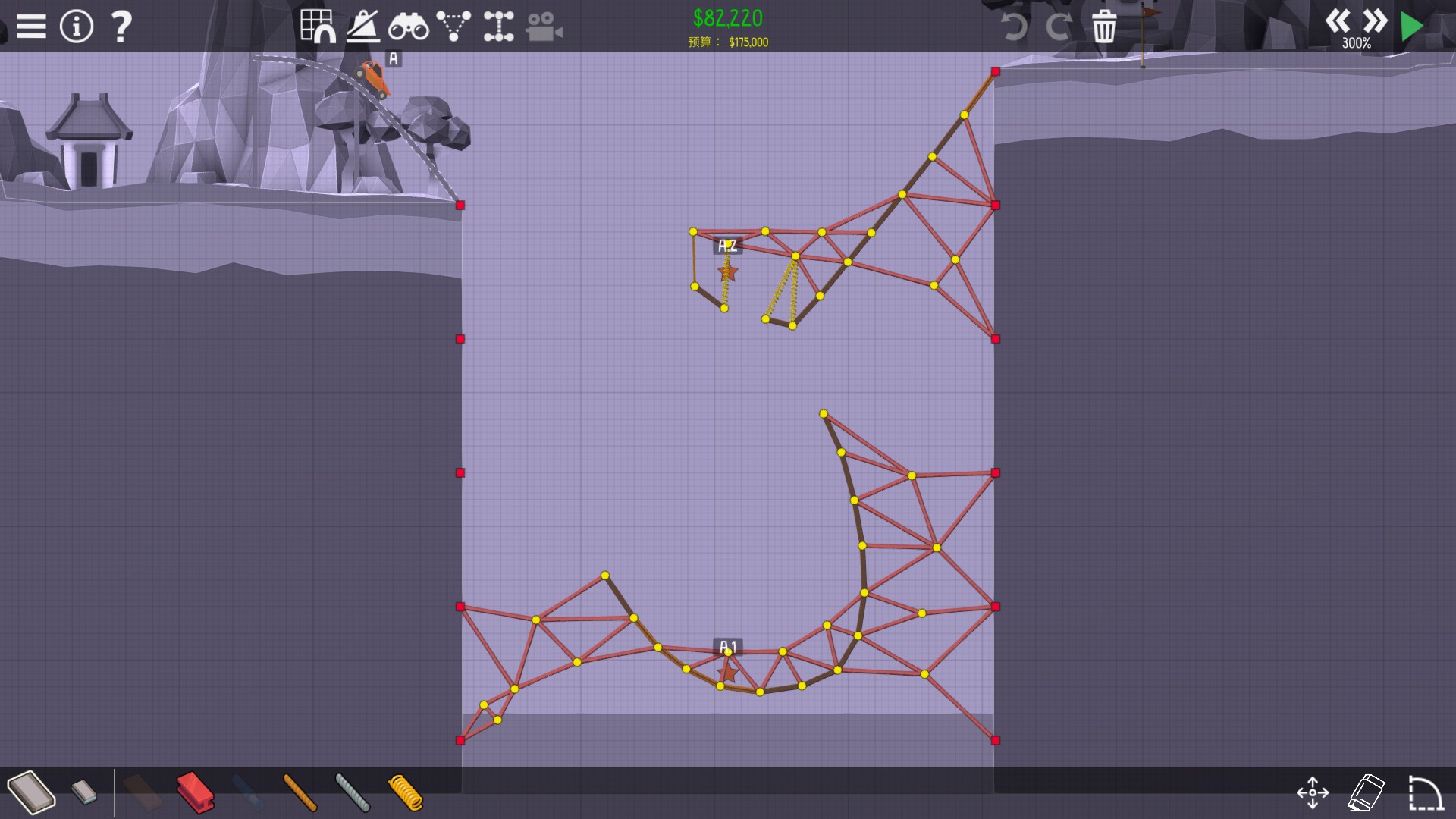This screenshot has width=1456, height=819.
Task: Click the movie camera replay icon
Action: [x=544, y=27]
